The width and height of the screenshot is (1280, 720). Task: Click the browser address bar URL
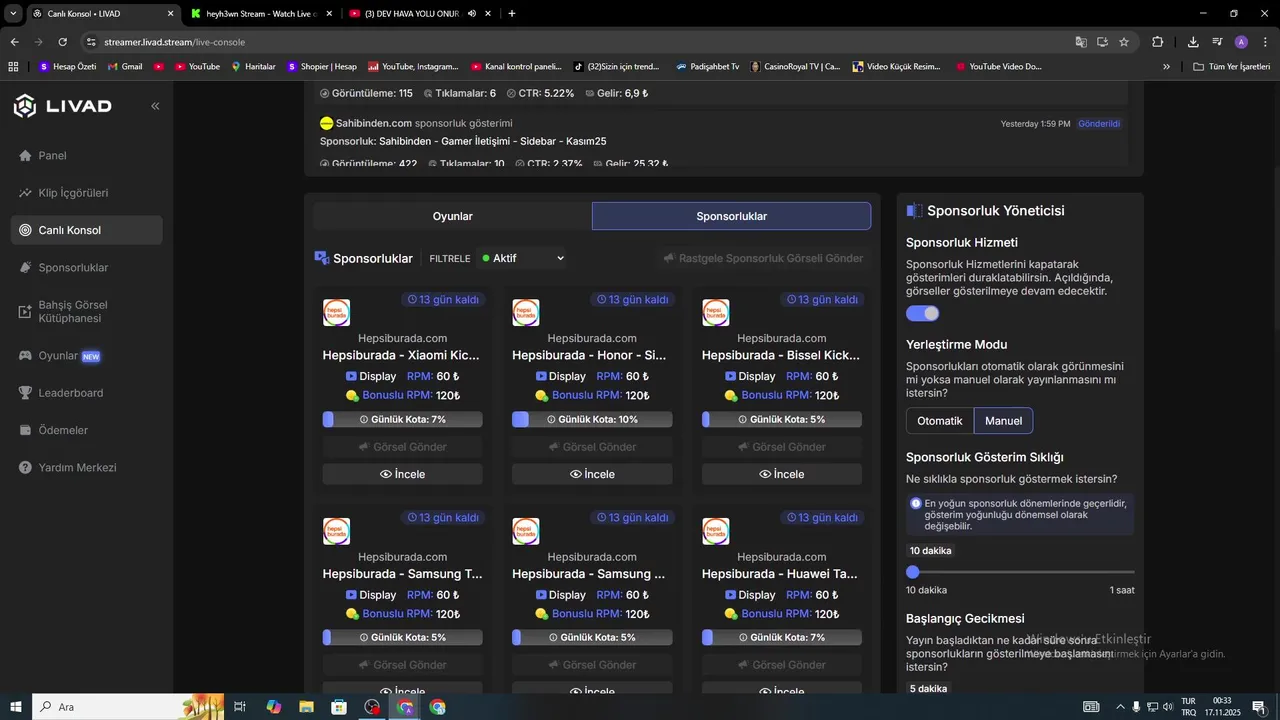point(174,42)
